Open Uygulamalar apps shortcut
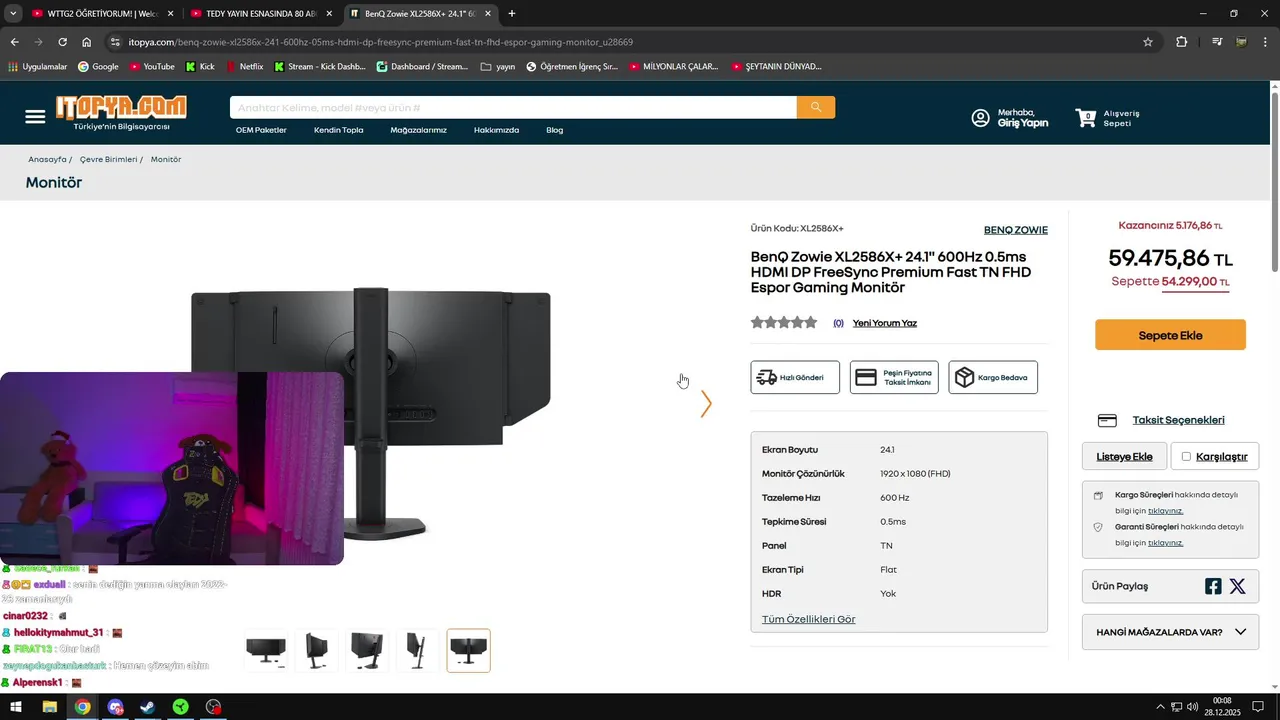Viewport: 1280px width, 720px height. (37, 67)
